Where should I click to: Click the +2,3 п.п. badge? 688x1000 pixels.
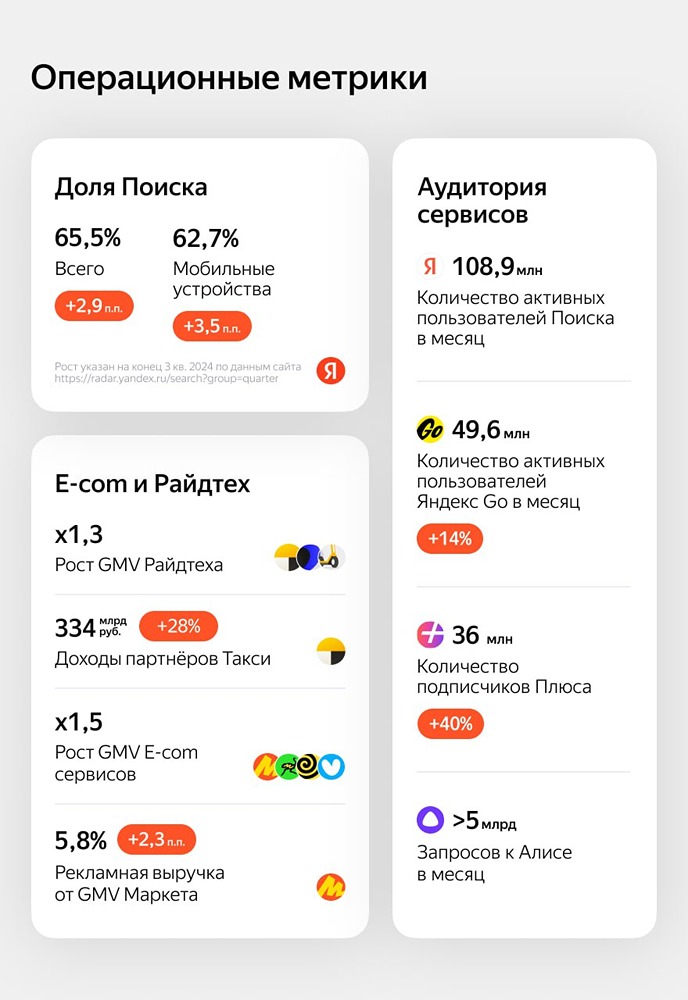[x=156, y=840]
